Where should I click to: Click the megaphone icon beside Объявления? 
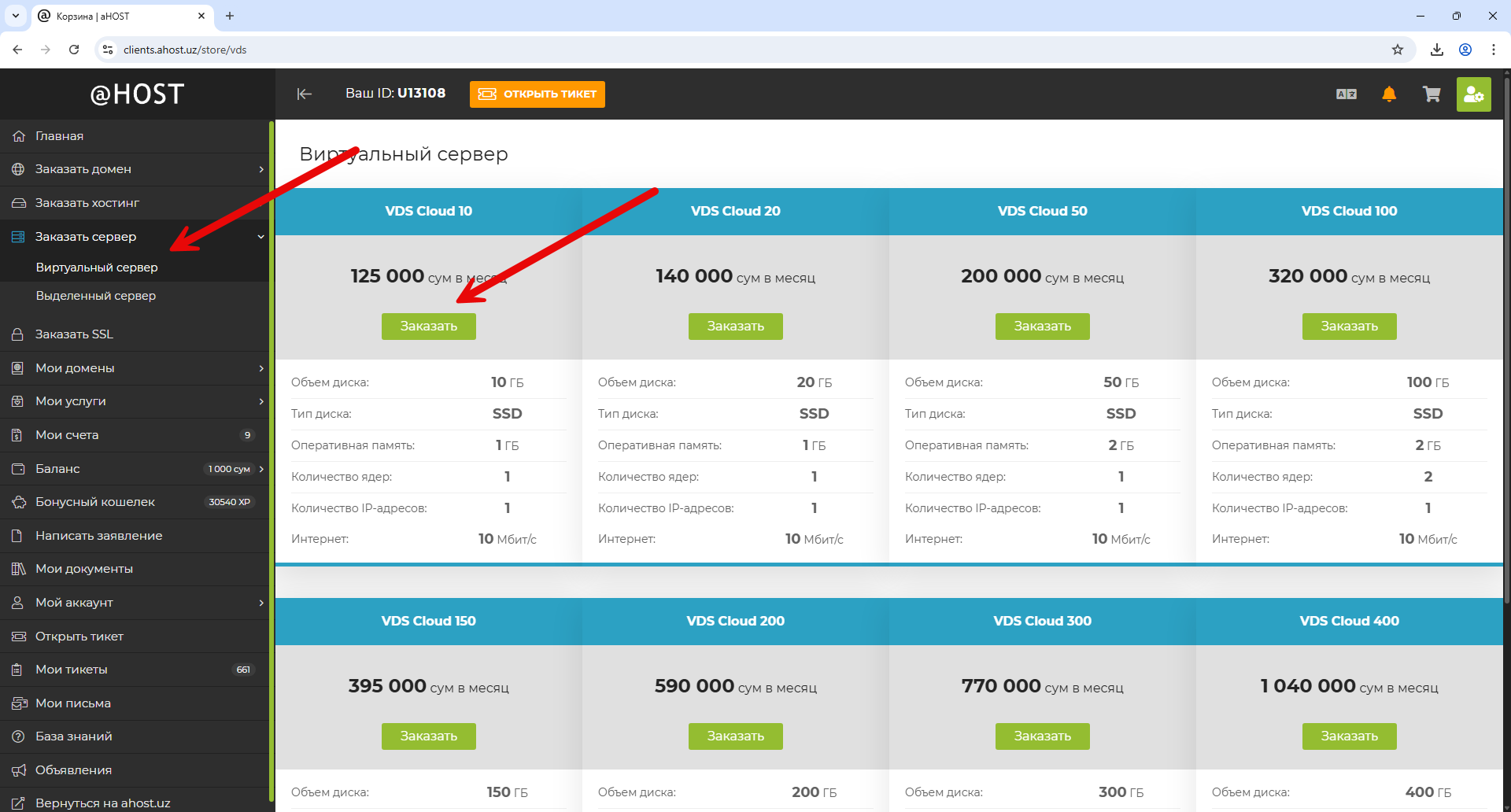[x=18, y=770]
